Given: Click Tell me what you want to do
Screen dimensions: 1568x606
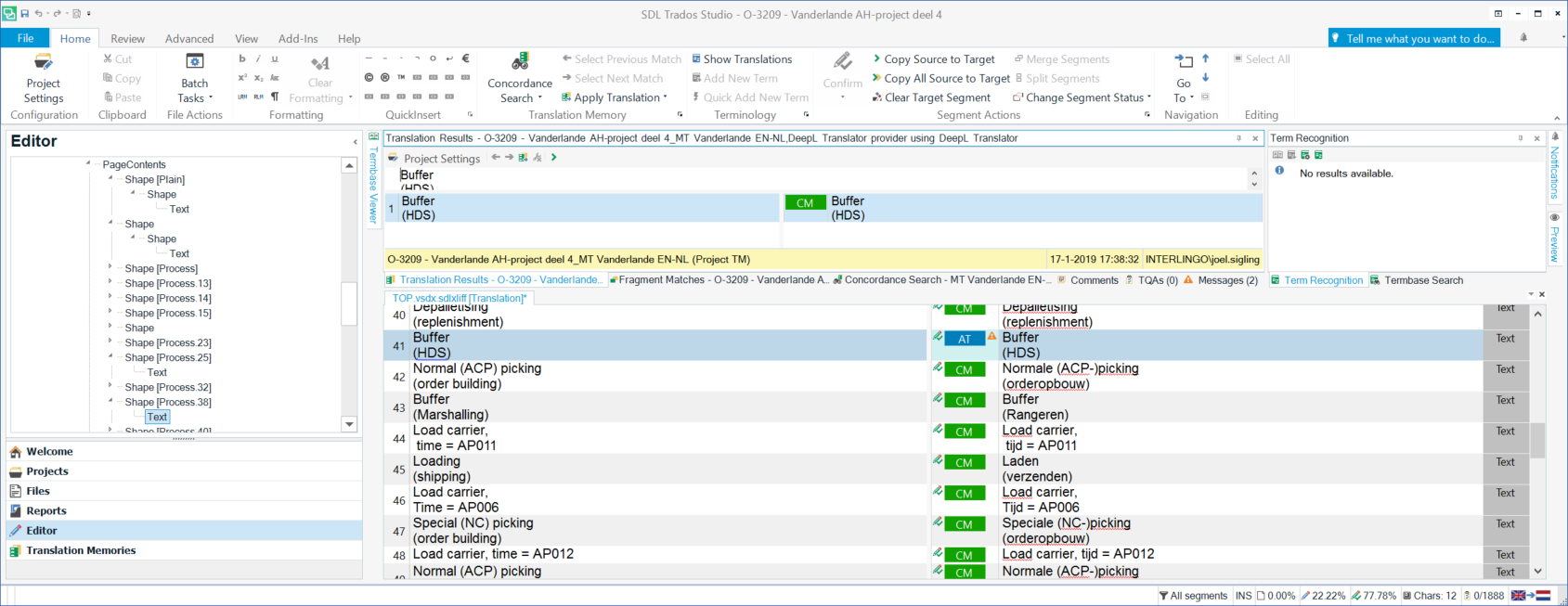Looking at the screenshot, I should (1414, 38).
